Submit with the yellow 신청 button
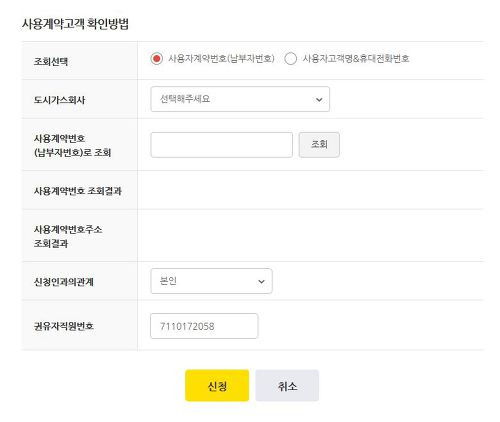Image resolution: width=500 pixels, height=422 pixels. click(x=217, y=386)
